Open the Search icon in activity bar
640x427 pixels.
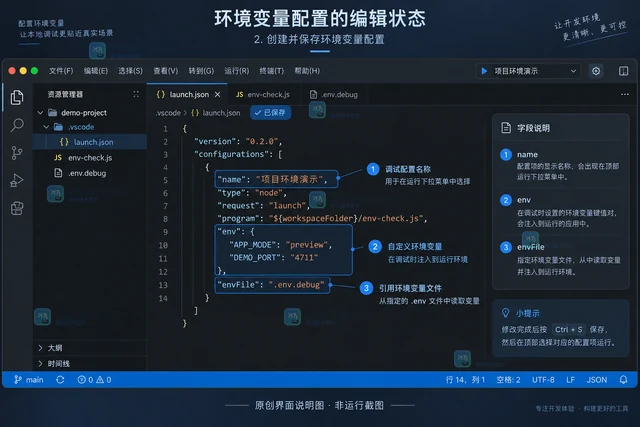point(17,125)
